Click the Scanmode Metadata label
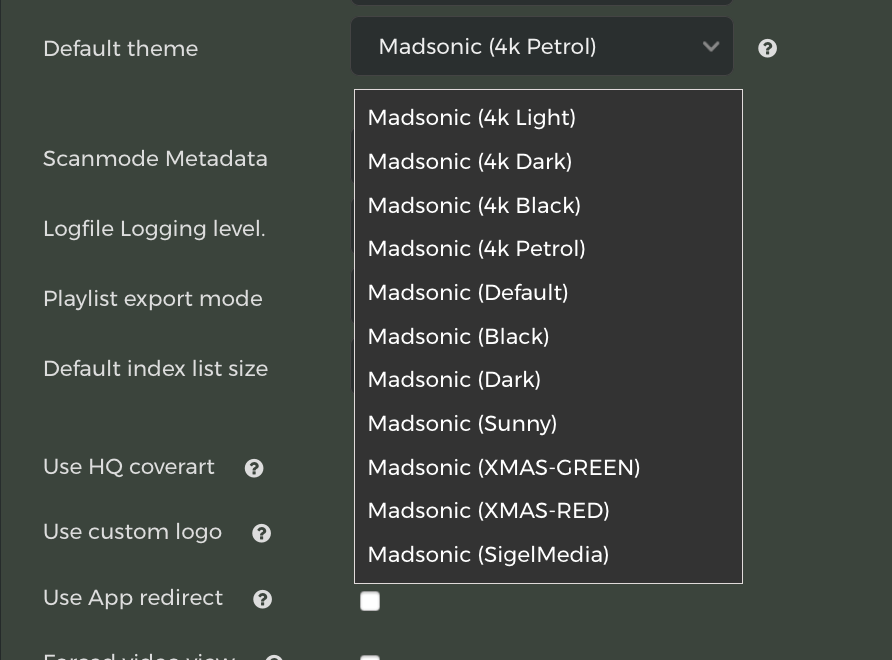The image size is (892, 660). 155,159
